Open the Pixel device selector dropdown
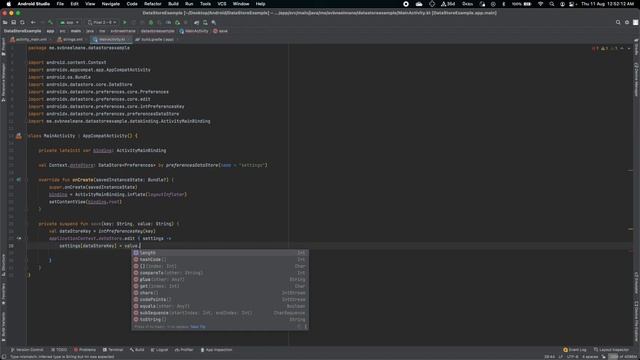Image resolution: width=640 pixels, height=360 pixels. click(x=102, y=22)
